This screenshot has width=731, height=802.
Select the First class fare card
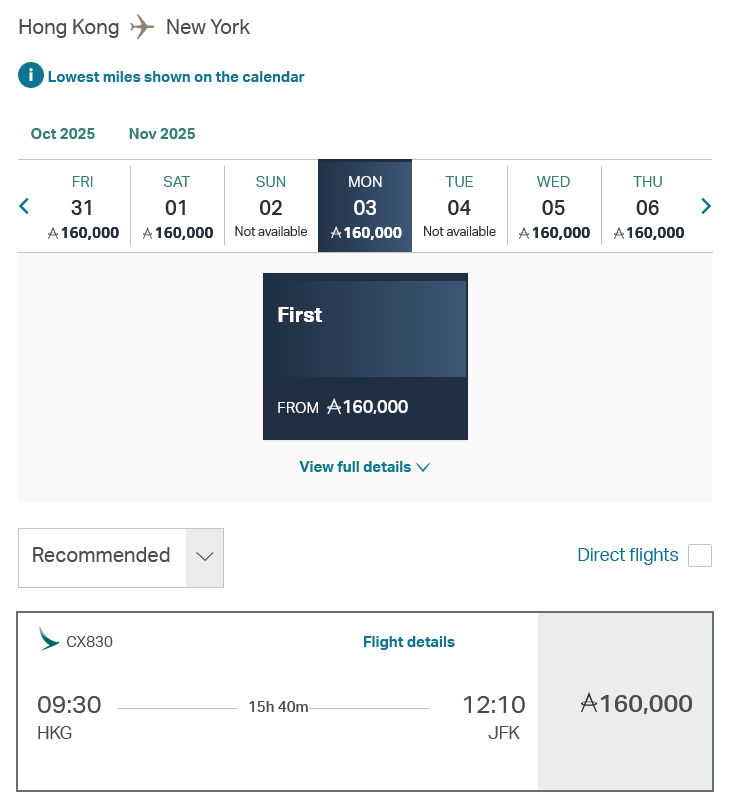pyautogui.click(x=365, y=356)
